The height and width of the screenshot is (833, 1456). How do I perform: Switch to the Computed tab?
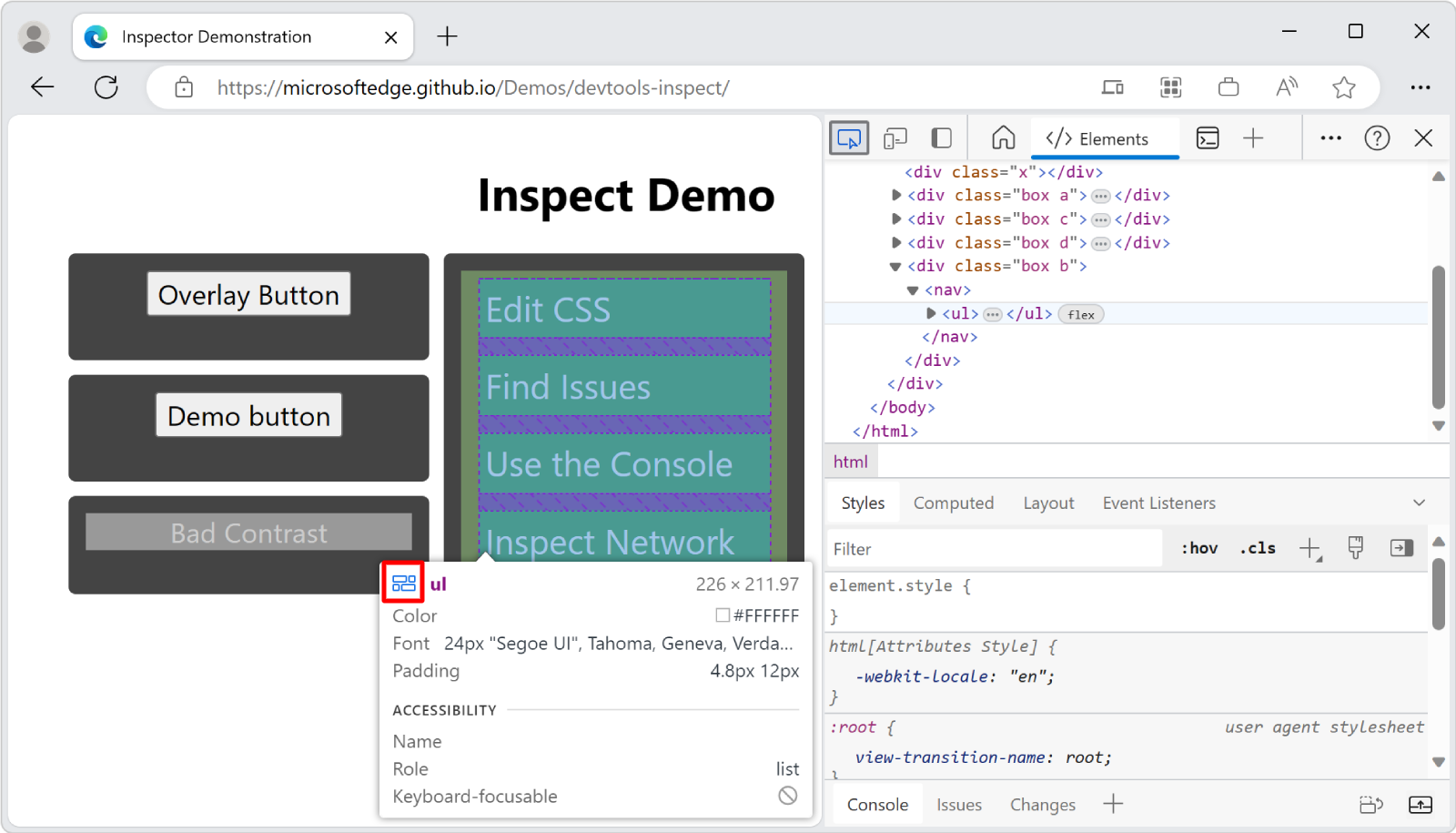(x=953, y=503)
